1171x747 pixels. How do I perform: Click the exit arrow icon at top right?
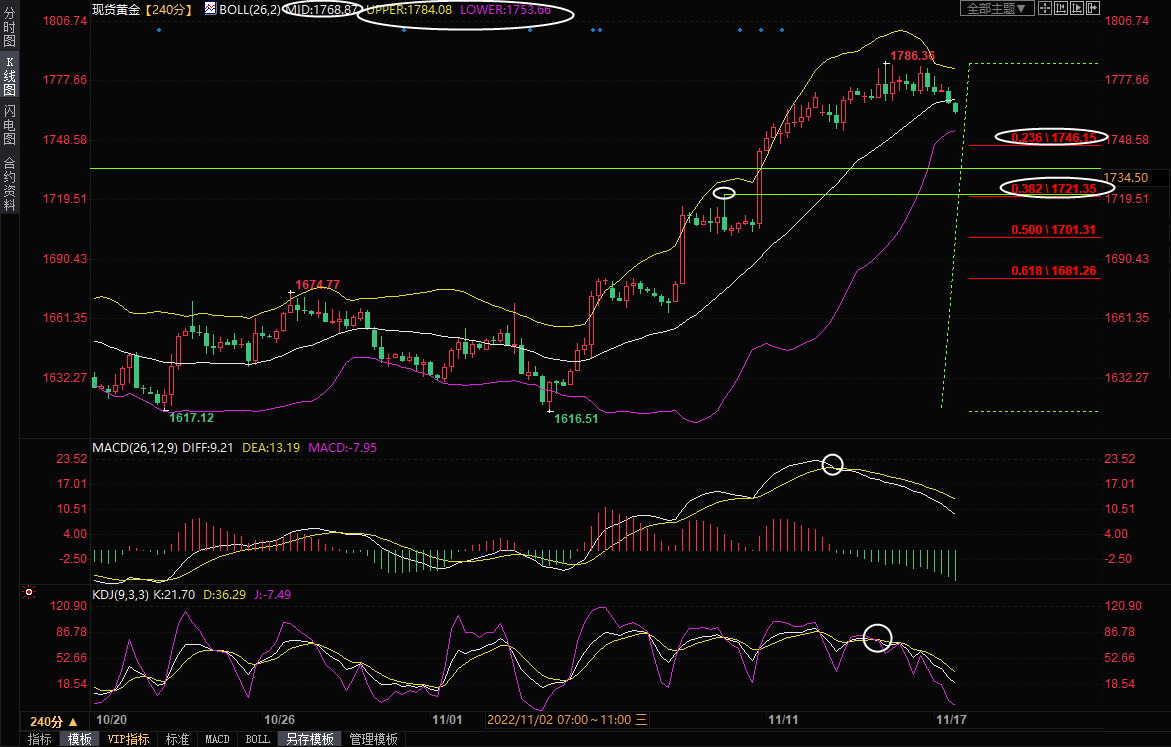1093,8
